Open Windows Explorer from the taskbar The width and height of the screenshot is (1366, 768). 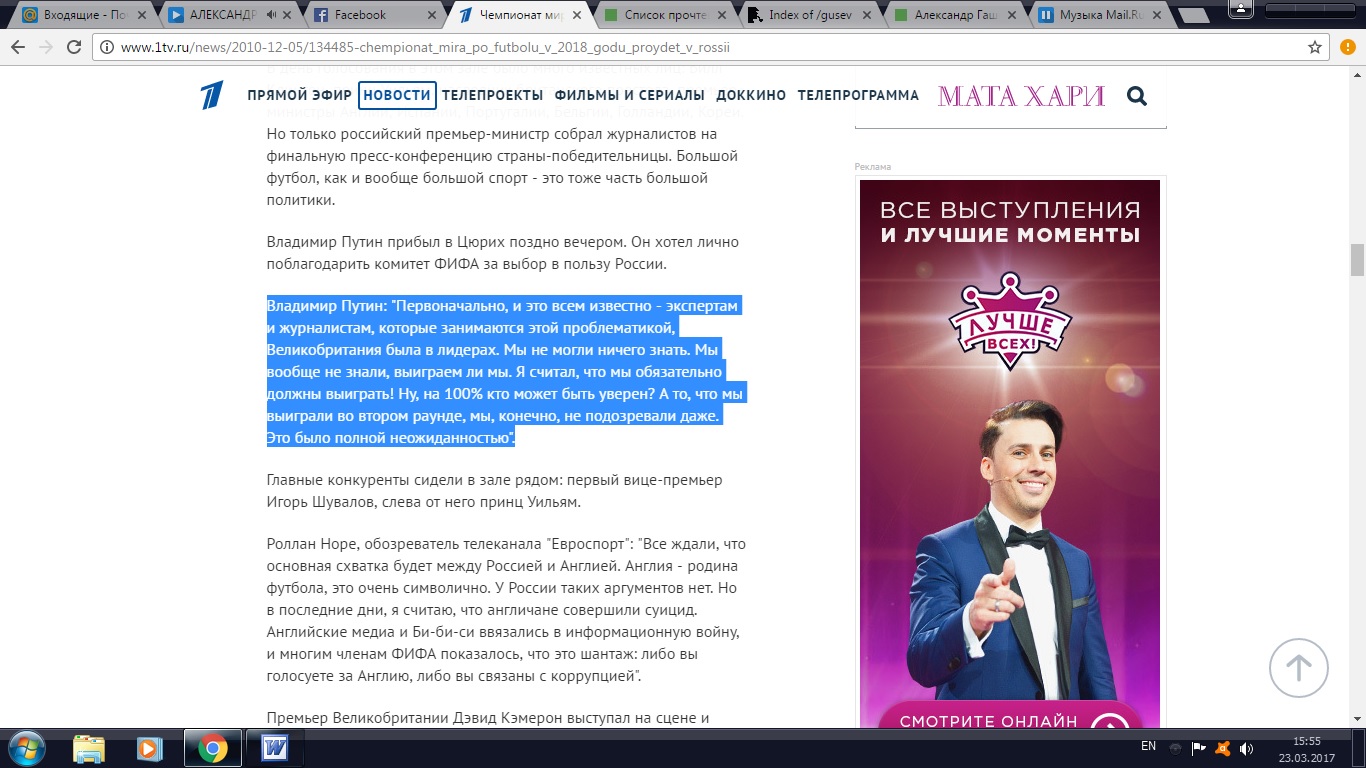(x=89, y=748)
